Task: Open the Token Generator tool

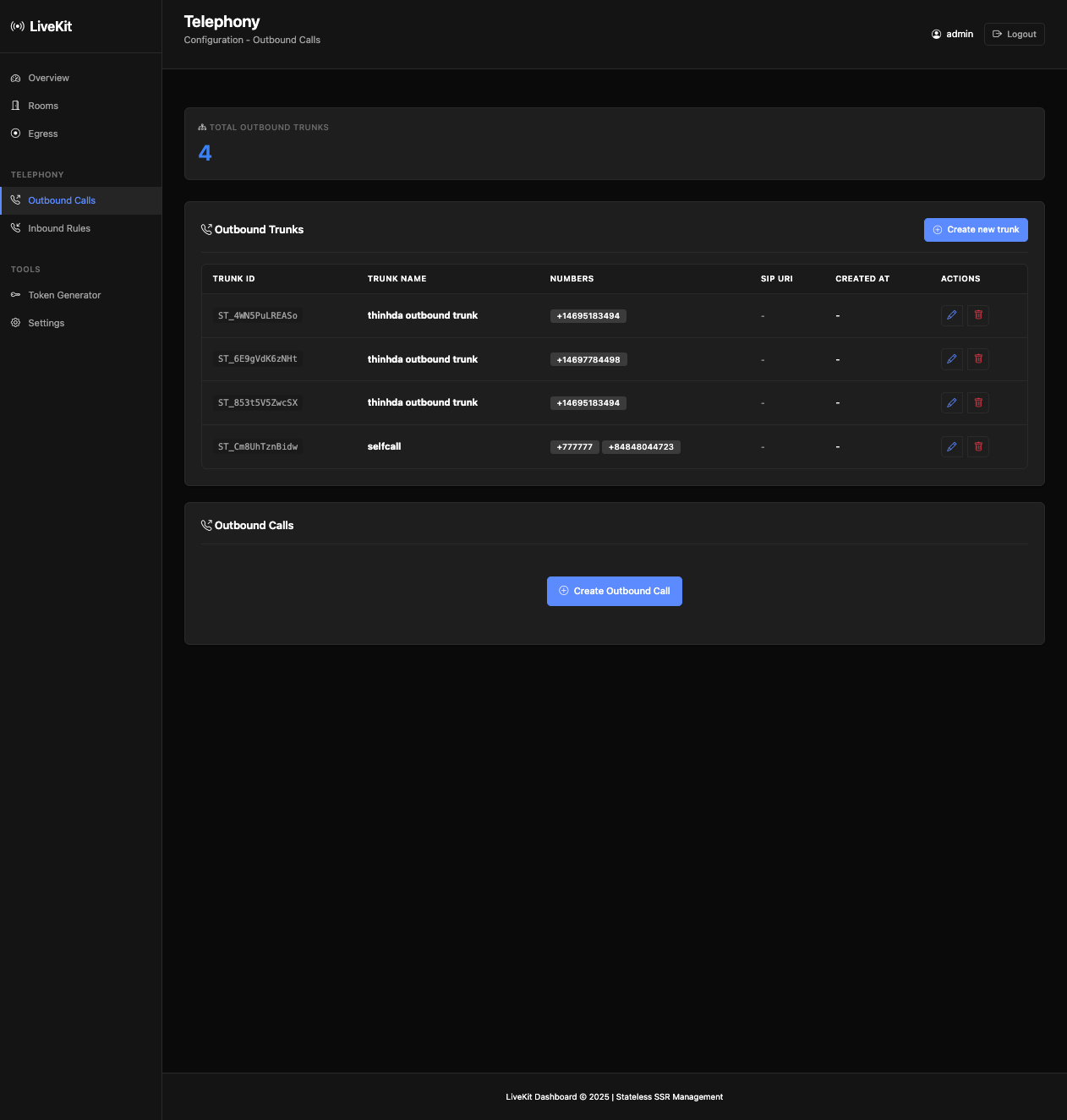Action: coord(64,295)
